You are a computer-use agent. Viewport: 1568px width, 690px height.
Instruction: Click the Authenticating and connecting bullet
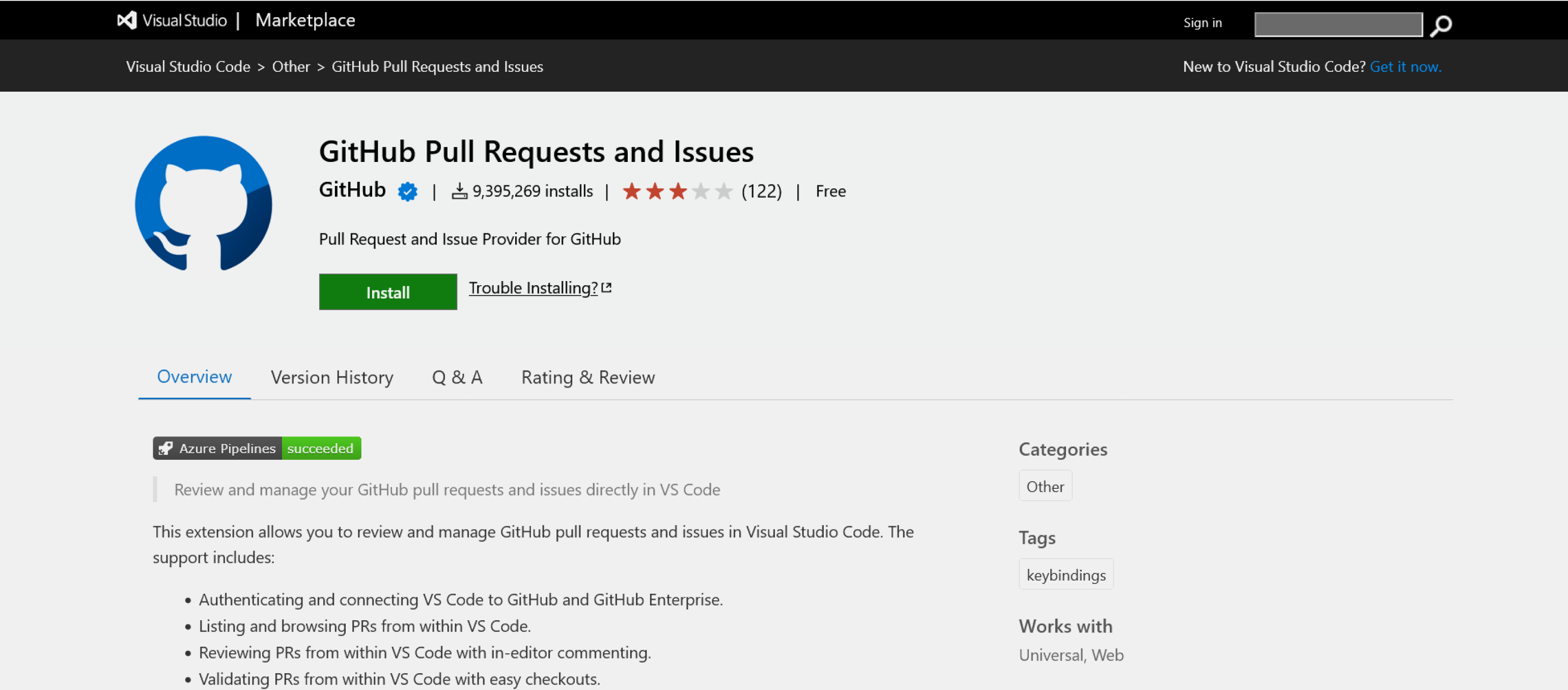point(460,599)
